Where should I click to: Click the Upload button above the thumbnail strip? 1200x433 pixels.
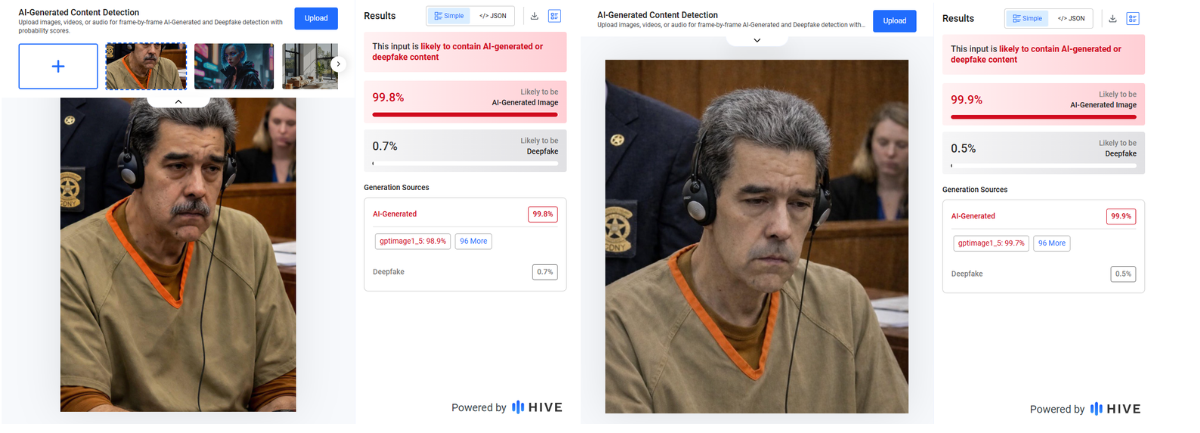[x=316, y=18]
